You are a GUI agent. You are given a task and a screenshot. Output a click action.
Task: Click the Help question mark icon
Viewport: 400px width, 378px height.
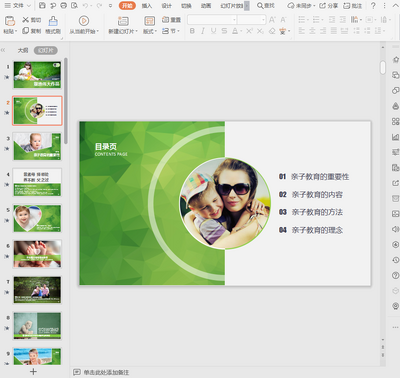373,6
